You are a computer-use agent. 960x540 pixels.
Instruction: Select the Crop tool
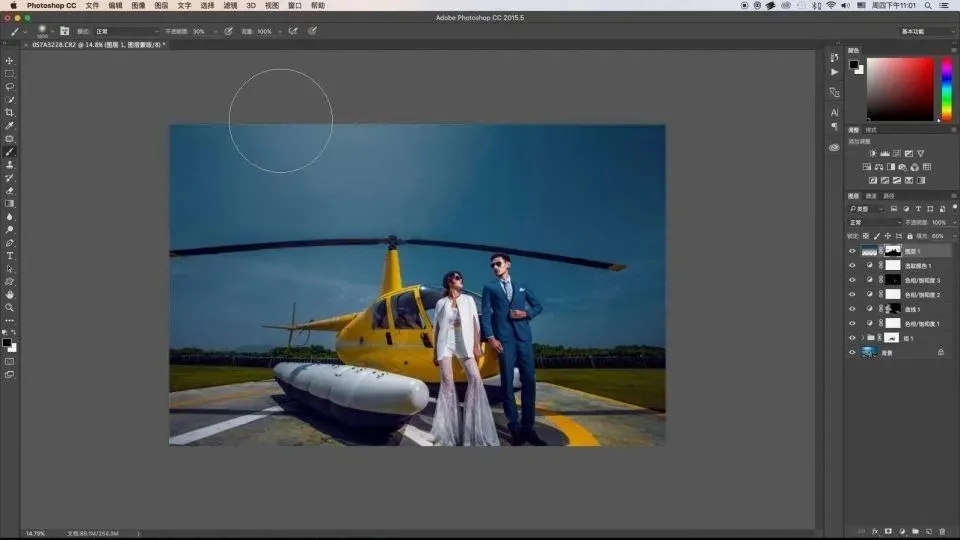coord(10,113)
